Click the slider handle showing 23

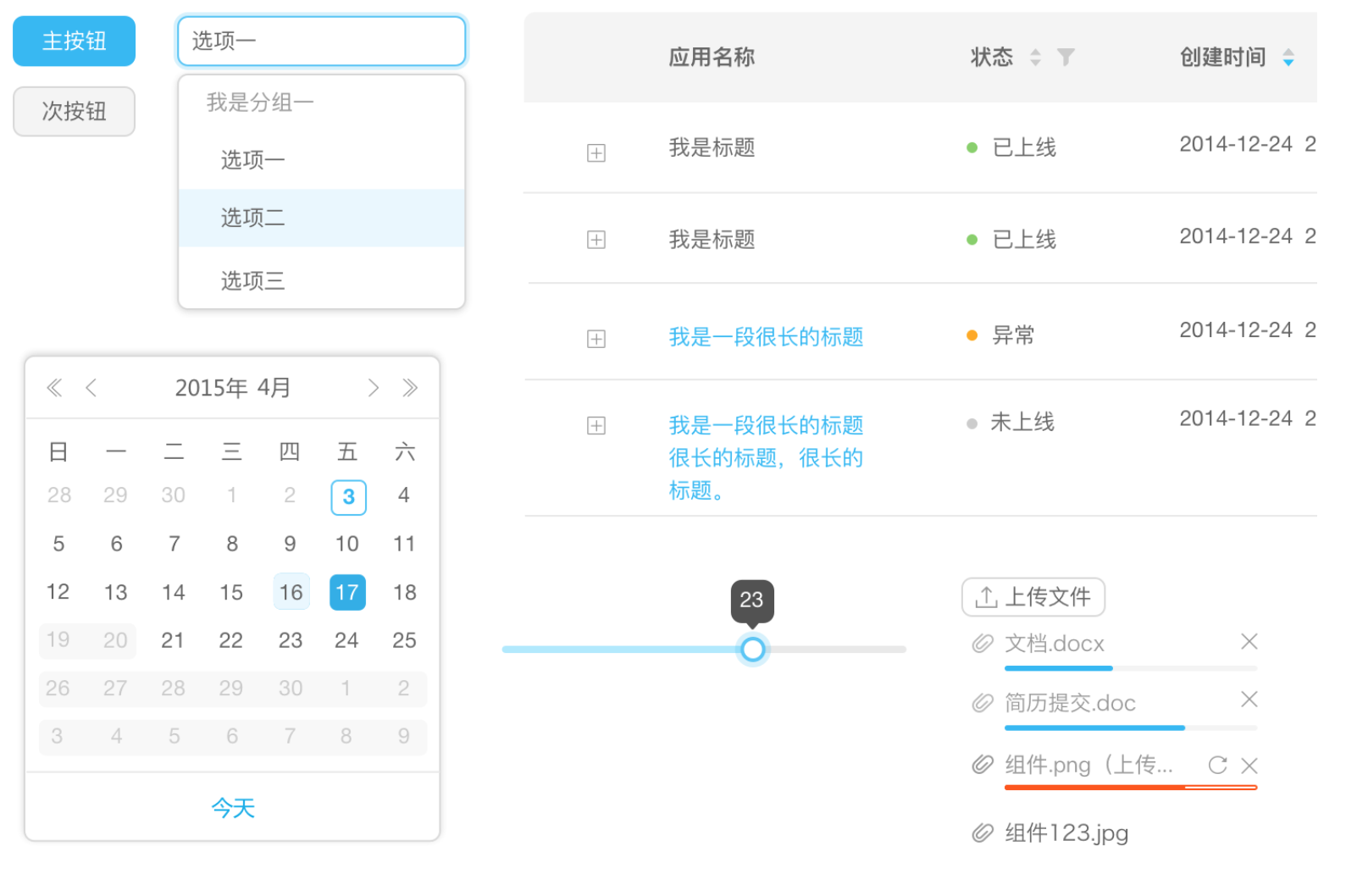752,650
